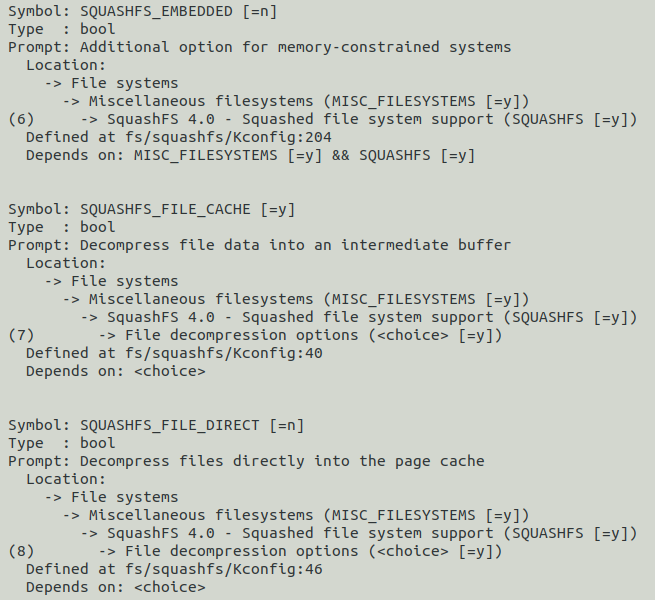The image size is (655, 600).
Task: Click the SQUASHFS_FILE_DIRECT symbol heading
Action: point(156,425)
